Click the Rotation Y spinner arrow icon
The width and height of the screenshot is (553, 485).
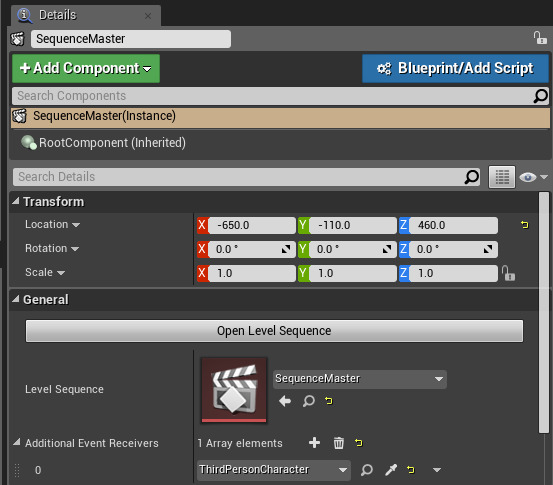(387, 249)
